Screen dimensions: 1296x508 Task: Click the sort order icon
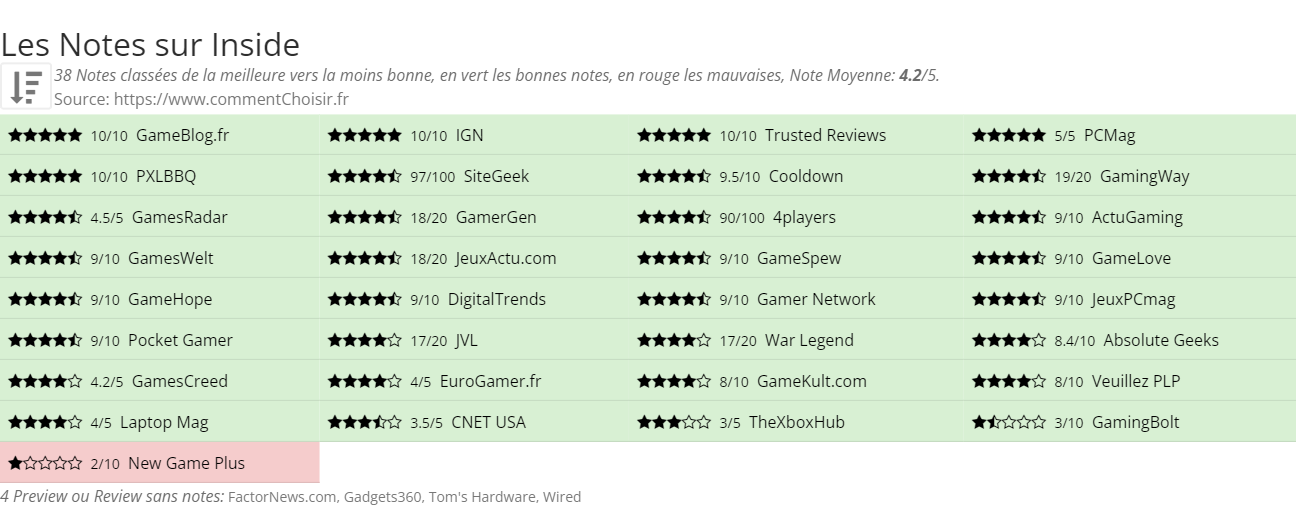click(26, 86)
